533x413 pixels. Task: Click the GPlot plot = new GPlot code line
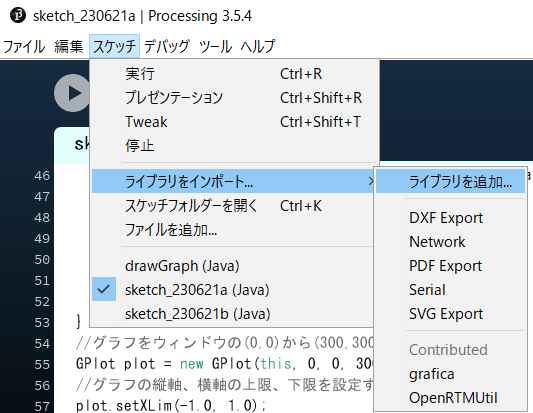pos(224,364)
